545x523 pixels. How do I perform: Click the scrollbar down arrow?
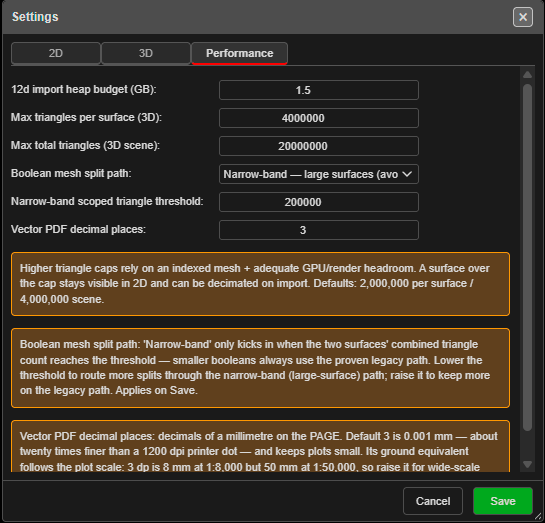527,465
